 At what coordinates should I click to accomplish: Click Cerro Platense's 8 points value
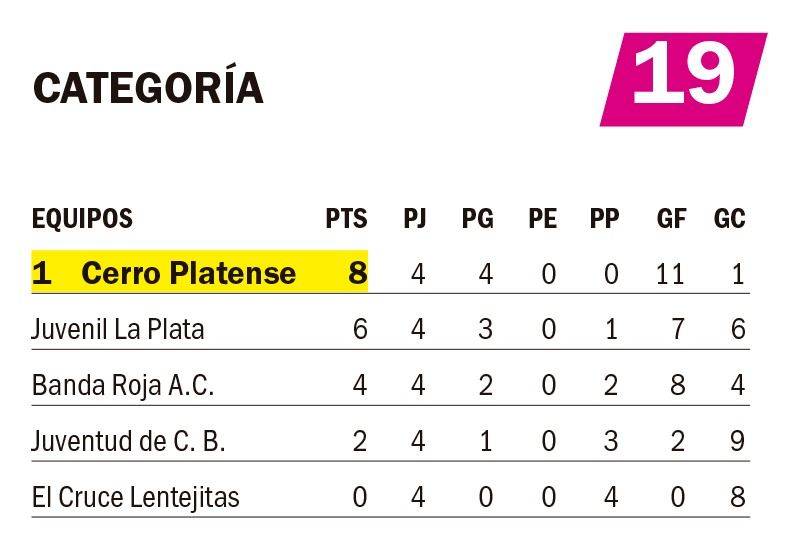click(x=358, y=272)
